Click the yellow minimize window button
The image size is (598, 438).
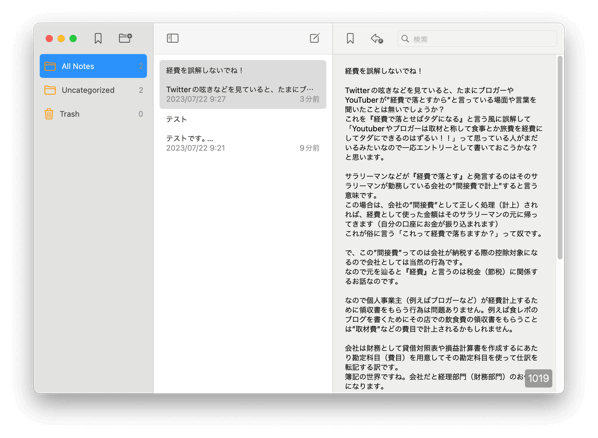[61, 39]
